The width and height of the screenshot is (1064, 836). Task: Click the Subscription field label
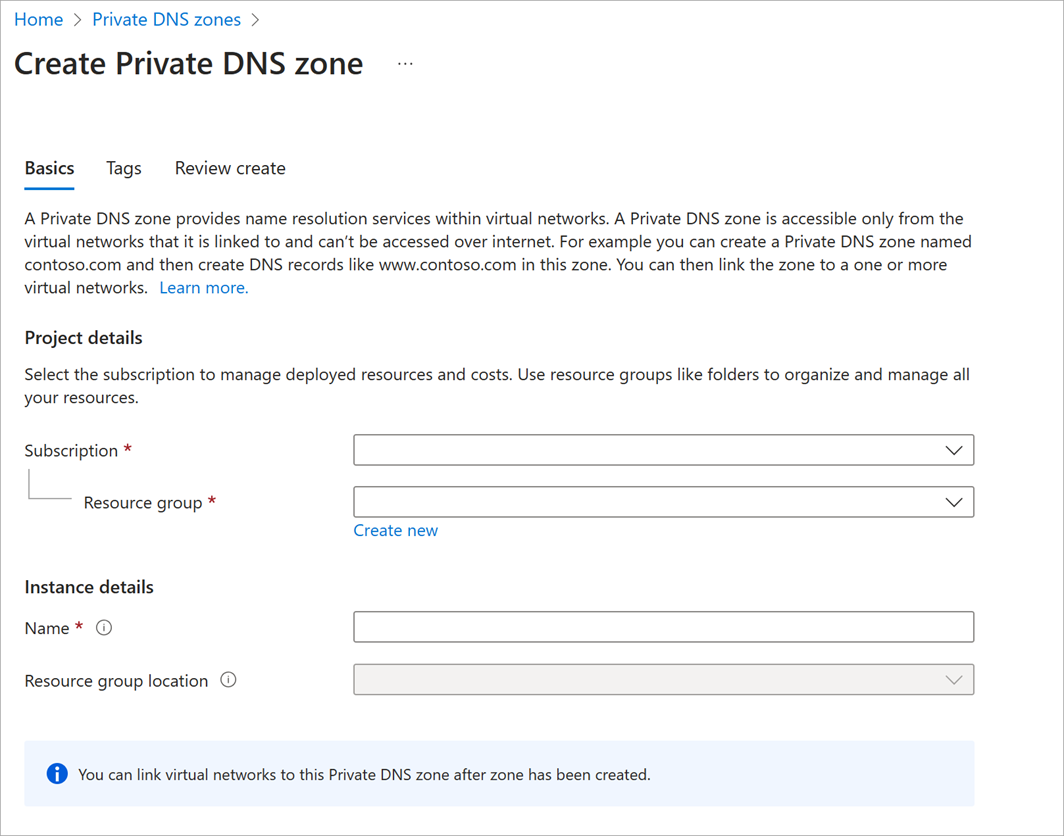[x=71, y=451]
